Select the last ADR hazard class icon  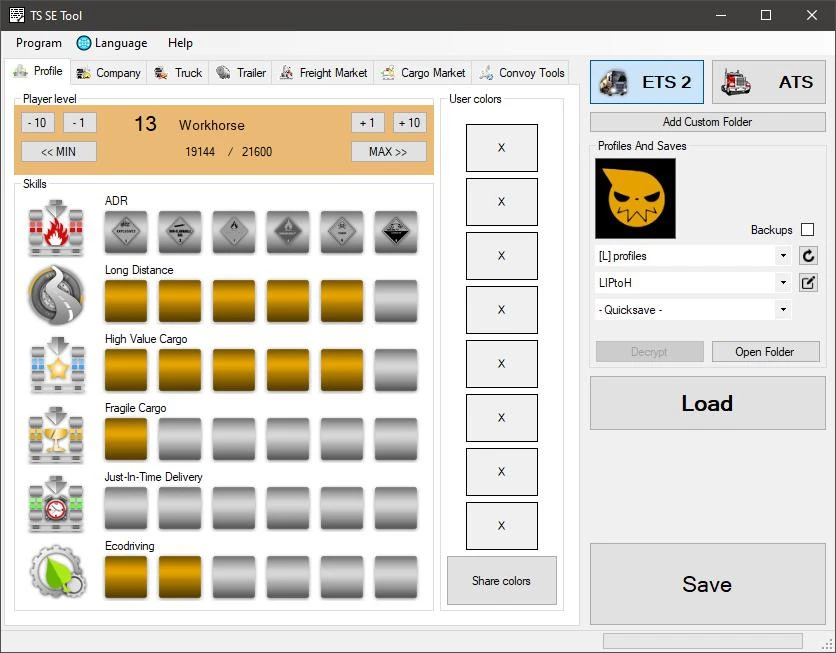click(395, 232)
